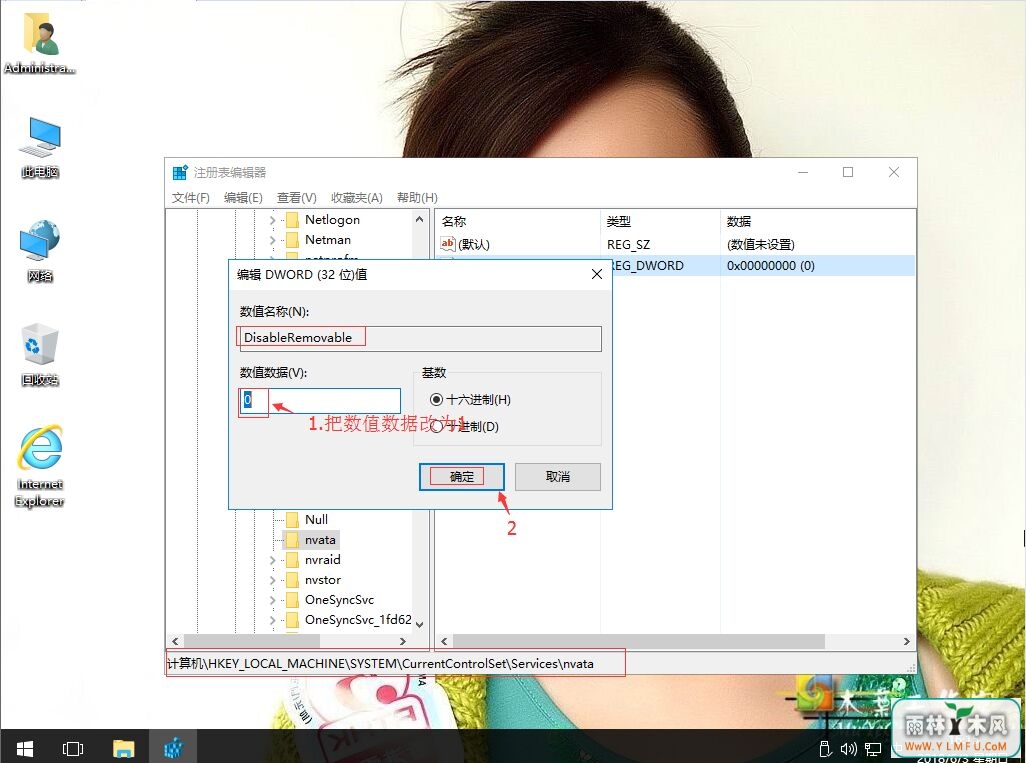Close the 编辑 DWORD dialog

coord(597,274)
